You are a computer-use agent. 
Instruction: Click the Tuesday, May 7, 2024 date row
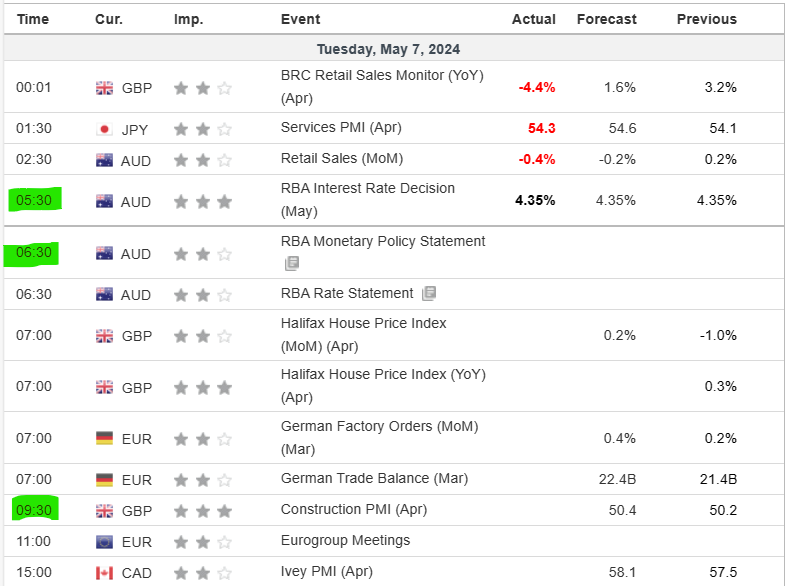point(388,49)
